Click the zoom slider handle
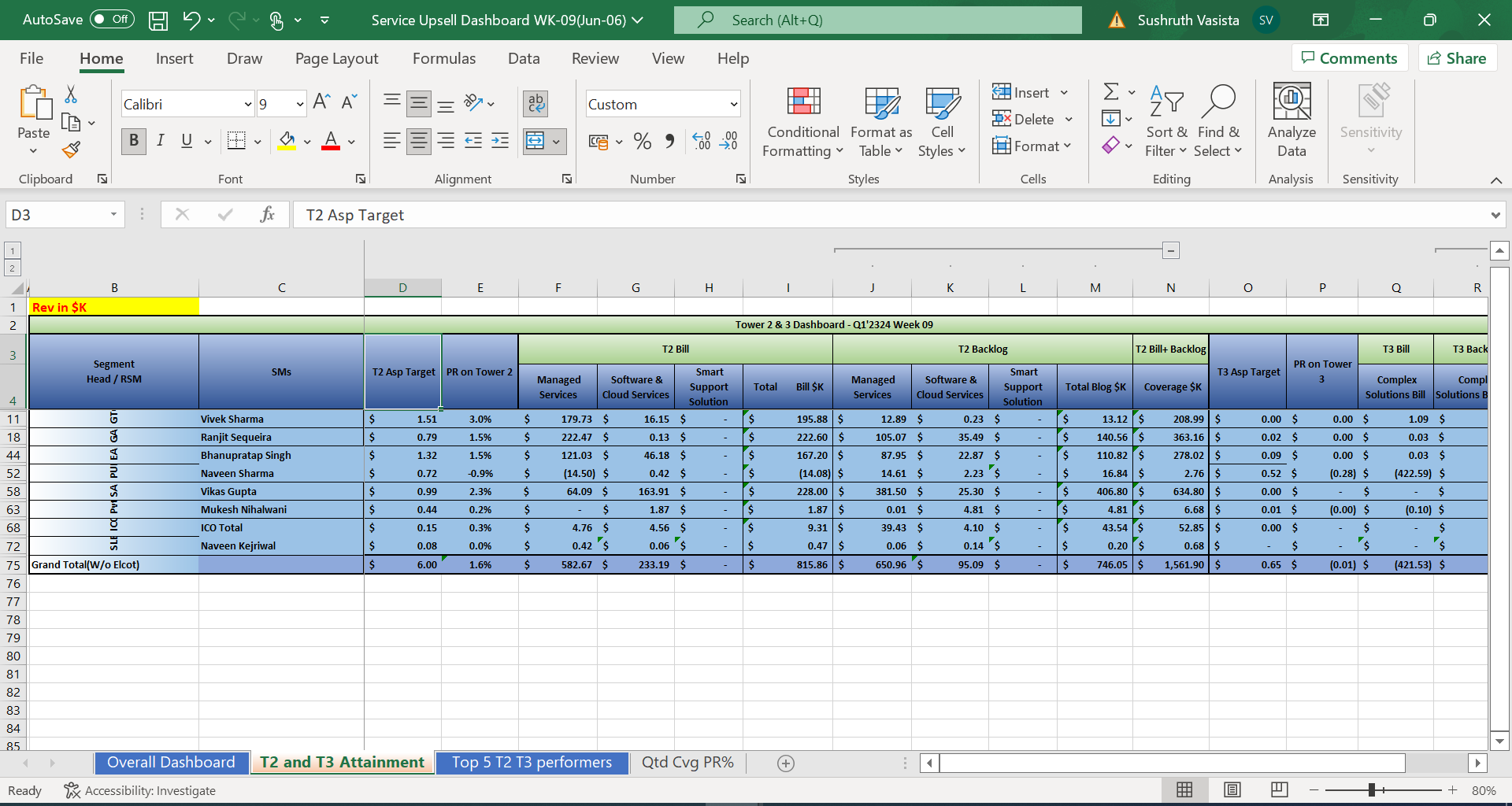Viewport: 1512px width, 806px height. [1371, 790]
